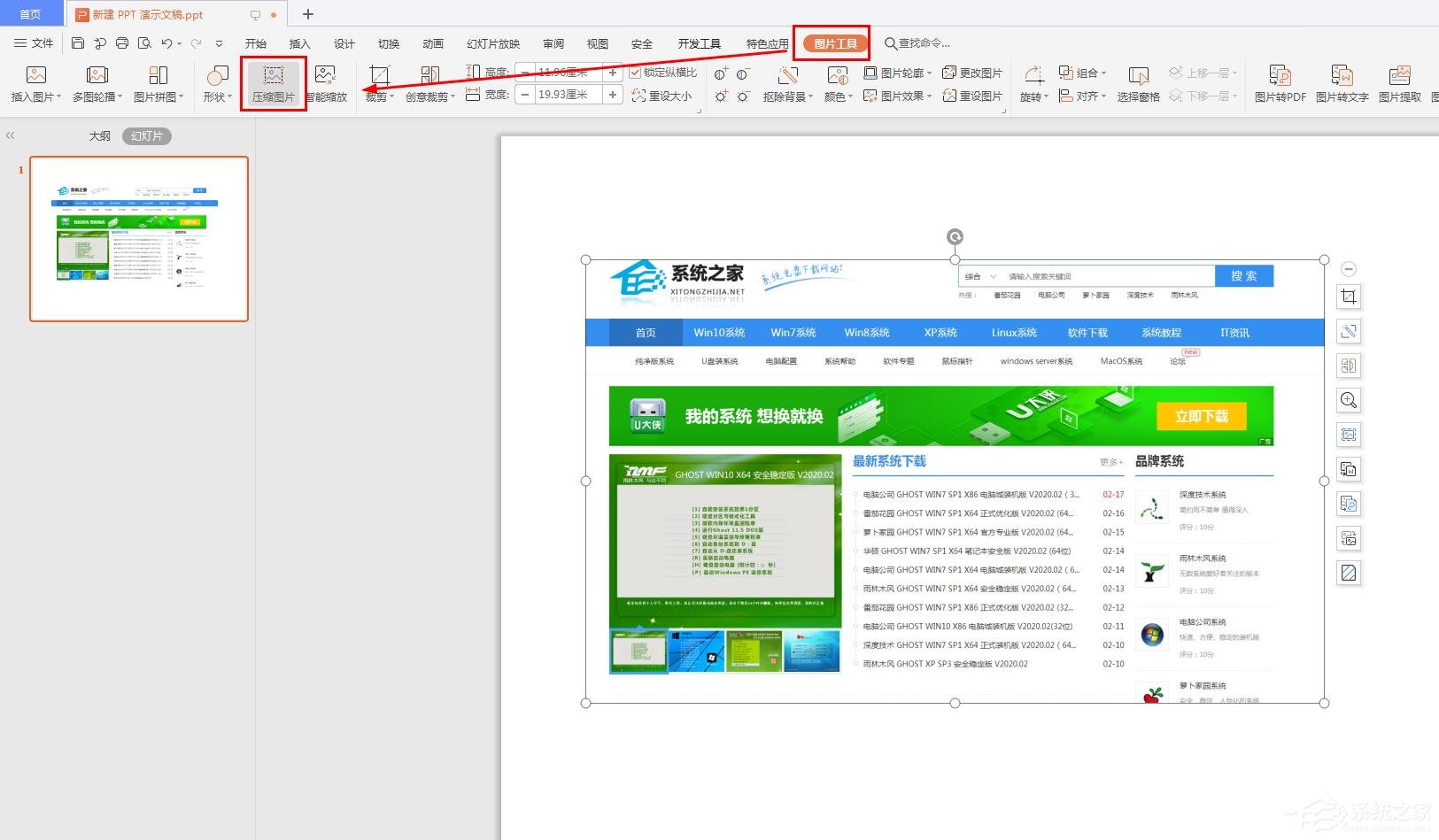Click the Print icon in quick toolbar
1439x840 pixels.
pyautogui.click(x=122, y=43)
